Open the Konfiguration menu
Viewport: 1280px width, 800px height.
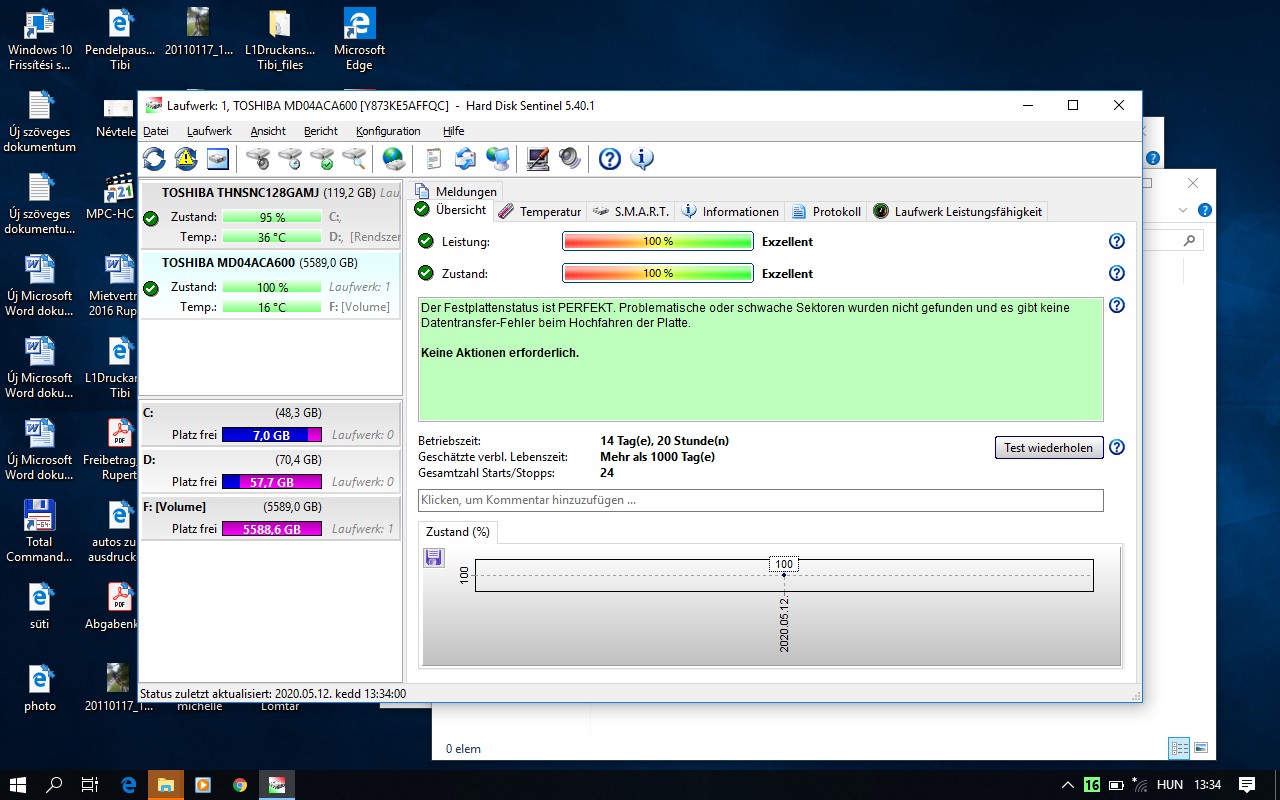(388, 131)
